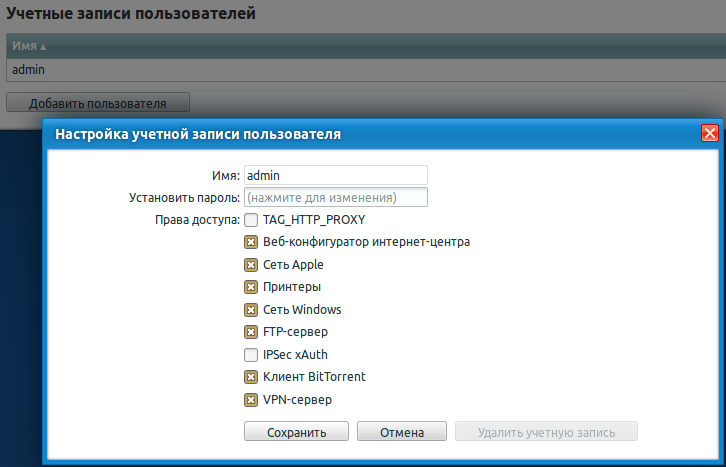Uncheck the VPN-сервер access right

tap(252, 400)
